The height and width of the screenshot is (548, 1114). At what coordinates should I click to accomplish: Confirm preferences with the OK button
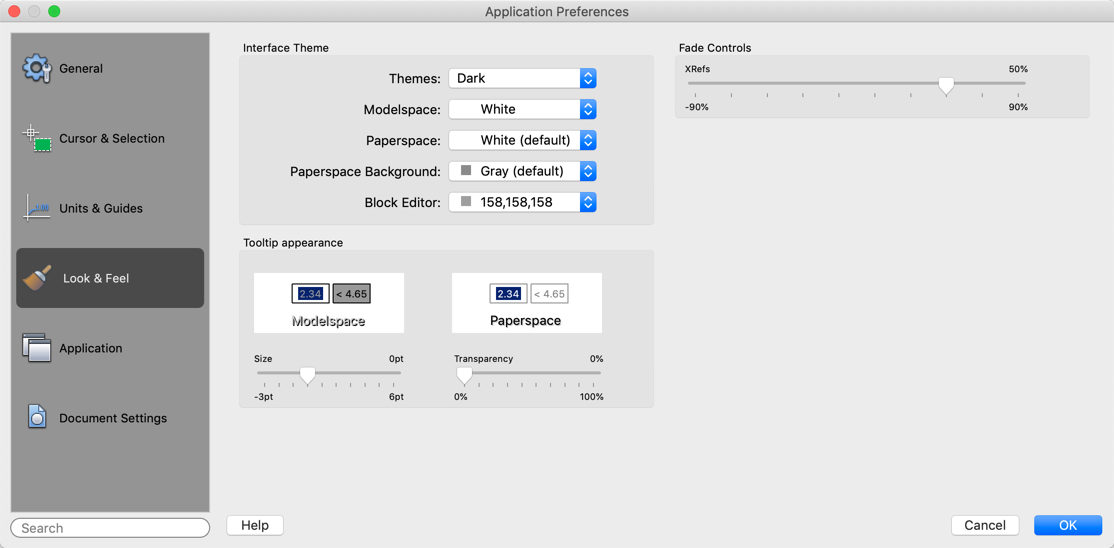1068,525
